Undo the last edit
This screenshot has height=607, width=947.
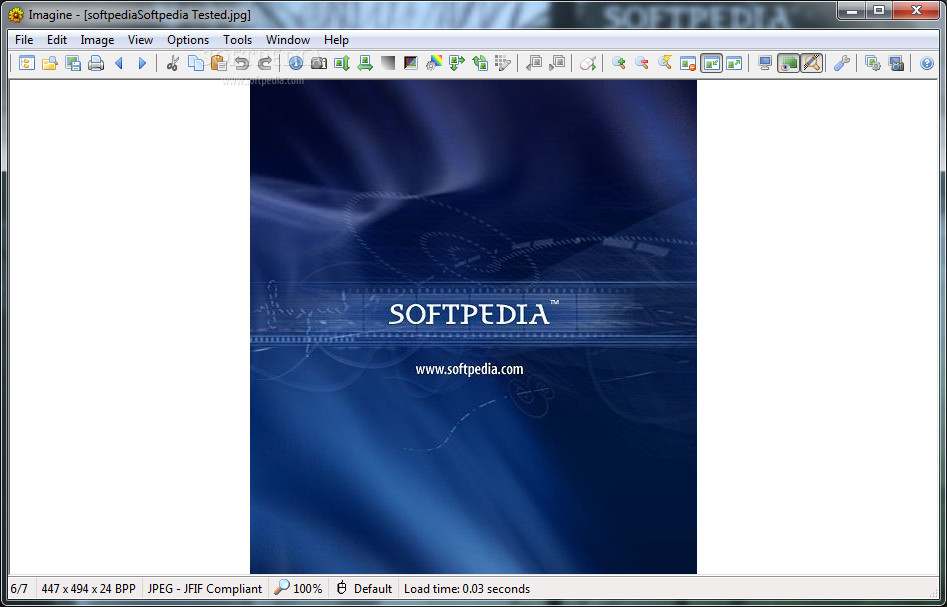coord(242,63)
